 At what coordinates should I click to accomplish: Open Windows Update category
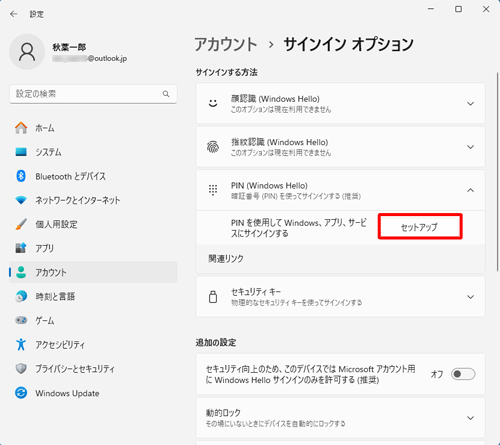click(x=93, y=393)
